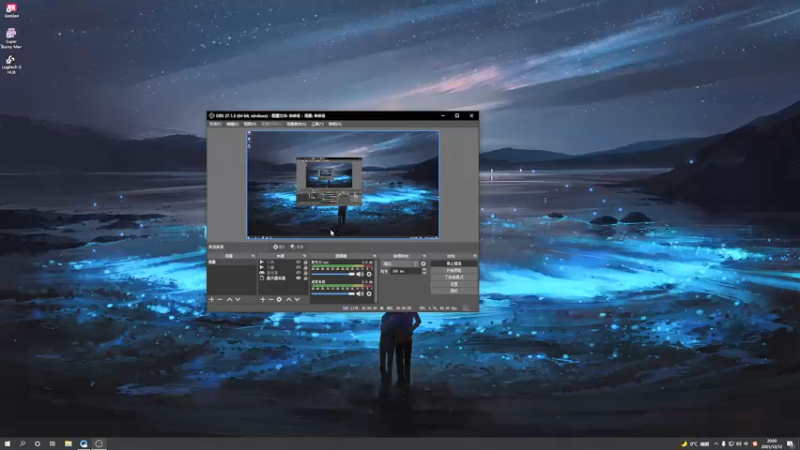This screenshot has width=800, height=450.
Task: Move the scene down in the Scenes dock
Action: tap(238, 299)
